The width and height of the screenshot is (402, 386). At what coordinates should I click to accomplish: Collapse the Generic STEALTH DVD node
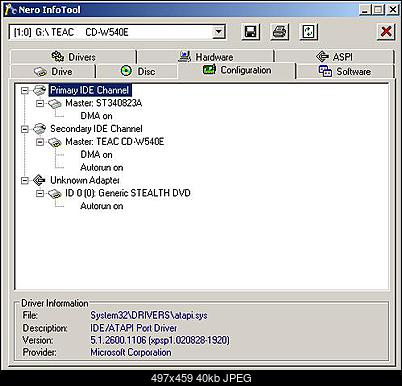tap(40, 193)
